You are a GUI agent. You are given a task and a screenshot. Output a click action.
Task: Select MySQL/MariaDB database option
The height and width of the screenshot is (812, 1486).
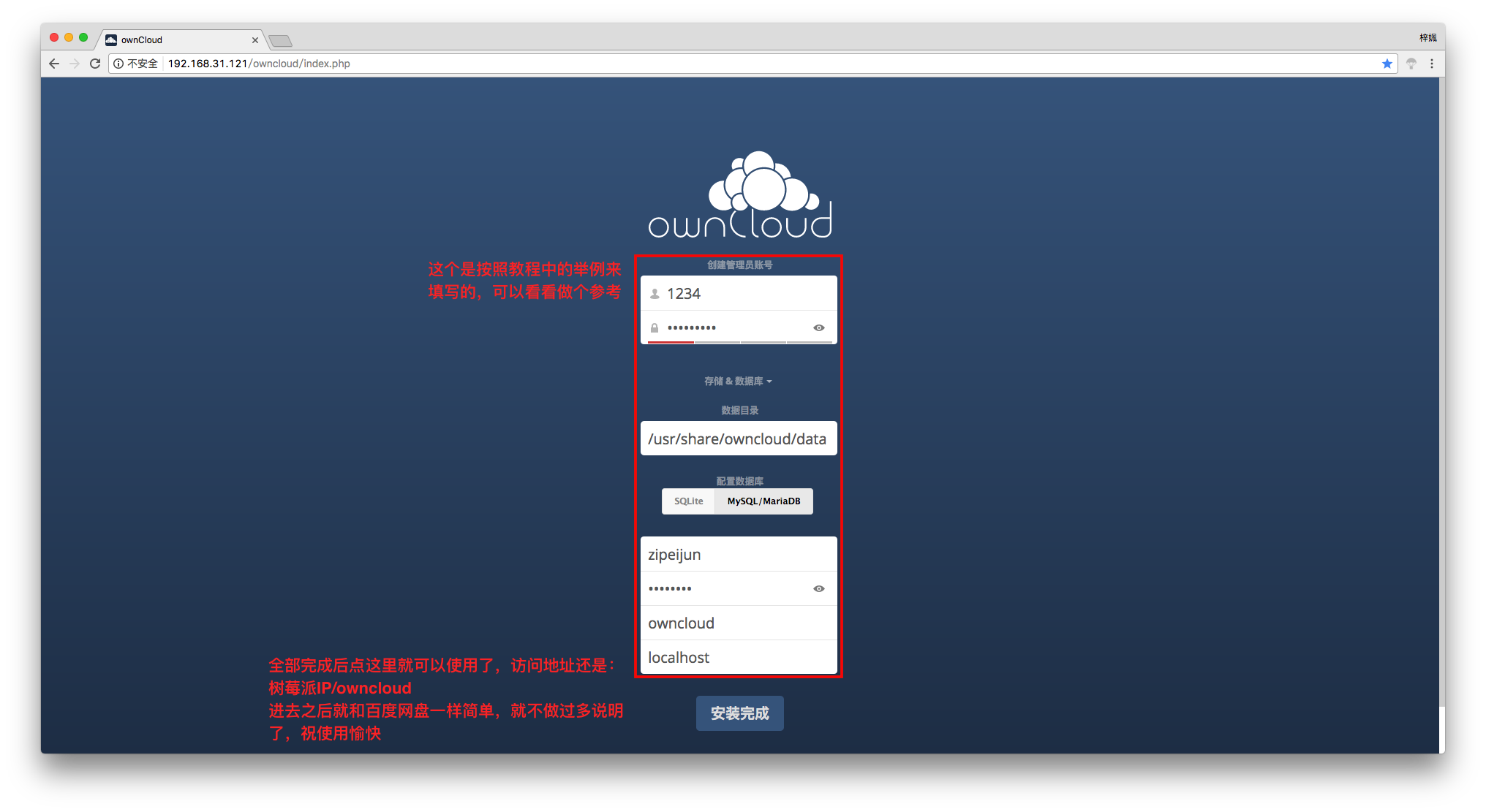763,501
